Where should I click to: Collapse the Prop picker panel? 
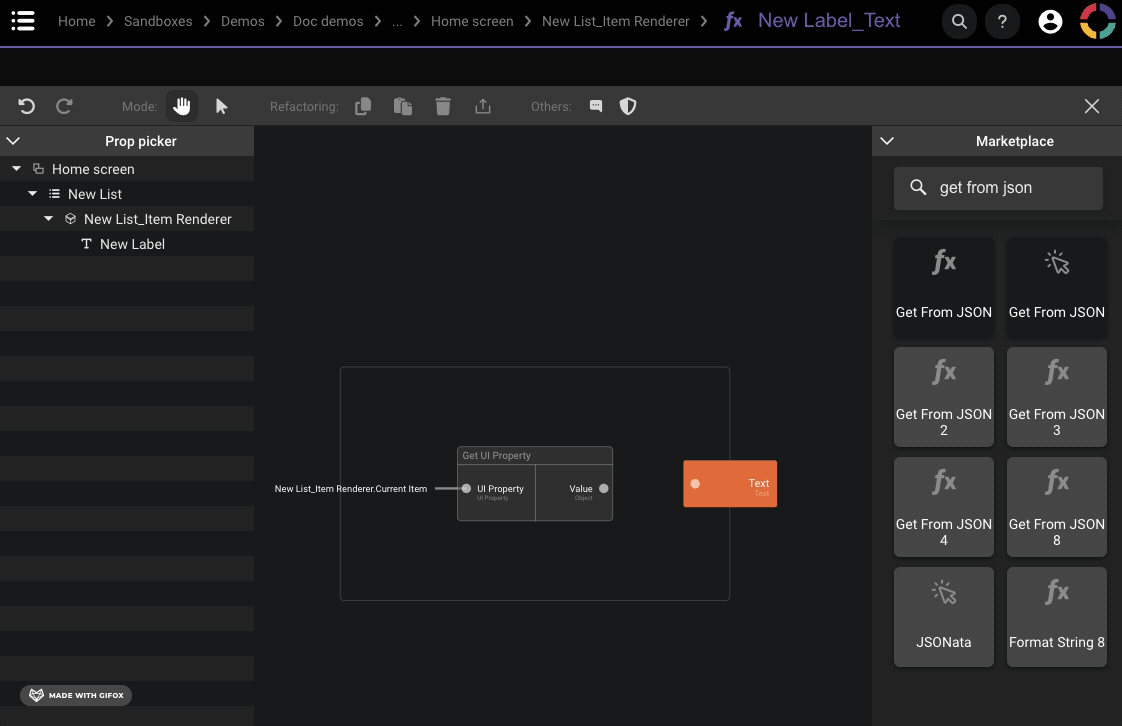pyautogui.click(x=14, y=141)
